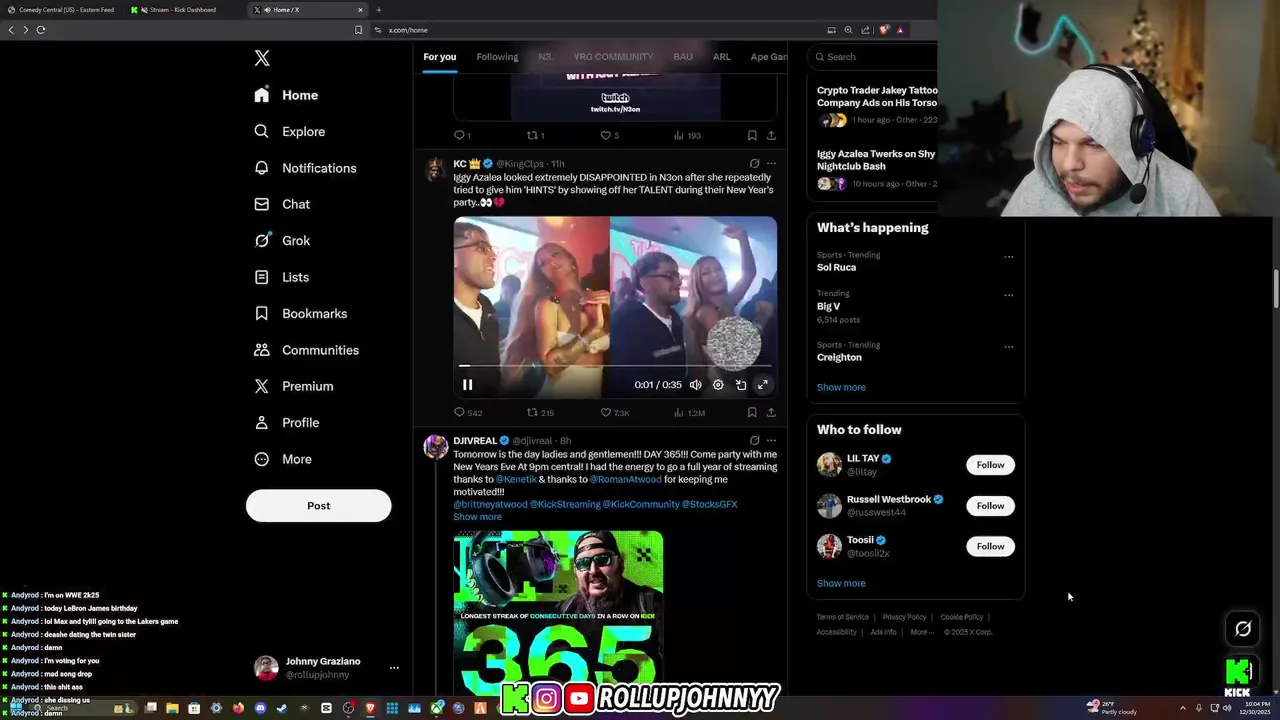The height and width of the screenshot is (720, 1280).
Task: Click the X search field
Action: click(872, 57)
